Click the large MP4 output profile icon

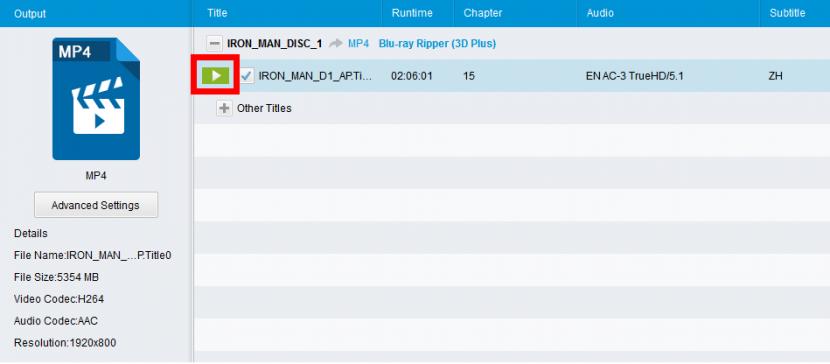(x=96, y=99)
